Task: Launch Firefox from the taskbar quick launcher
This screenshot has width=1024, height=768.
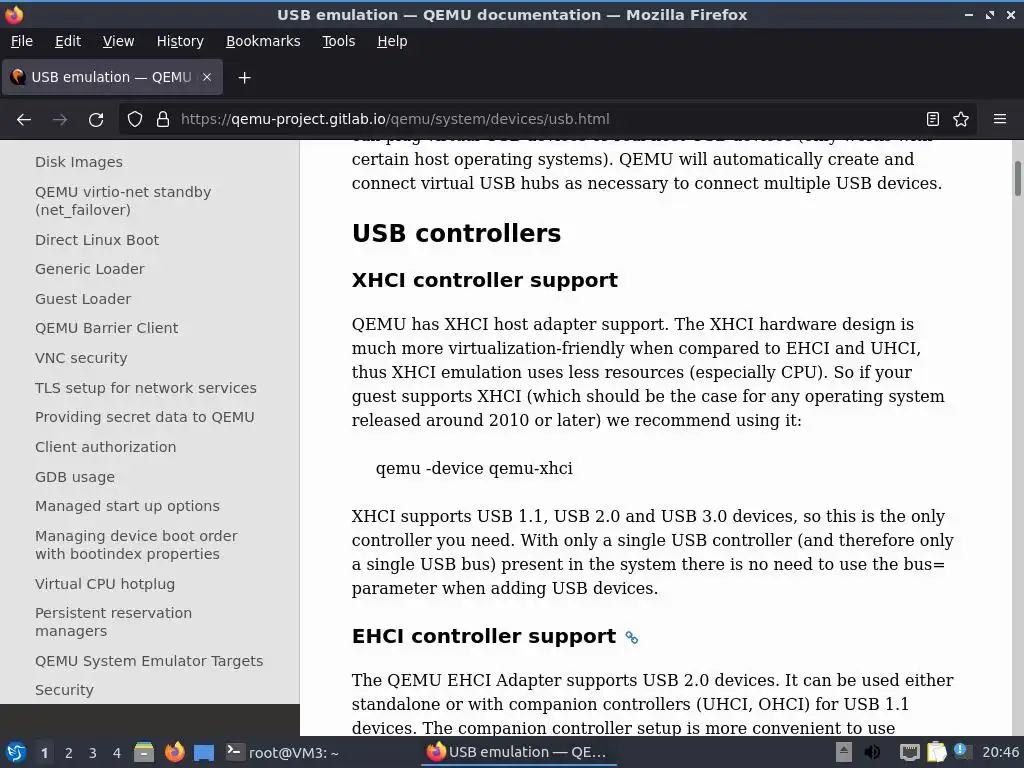Action: [x=174, y=752]
